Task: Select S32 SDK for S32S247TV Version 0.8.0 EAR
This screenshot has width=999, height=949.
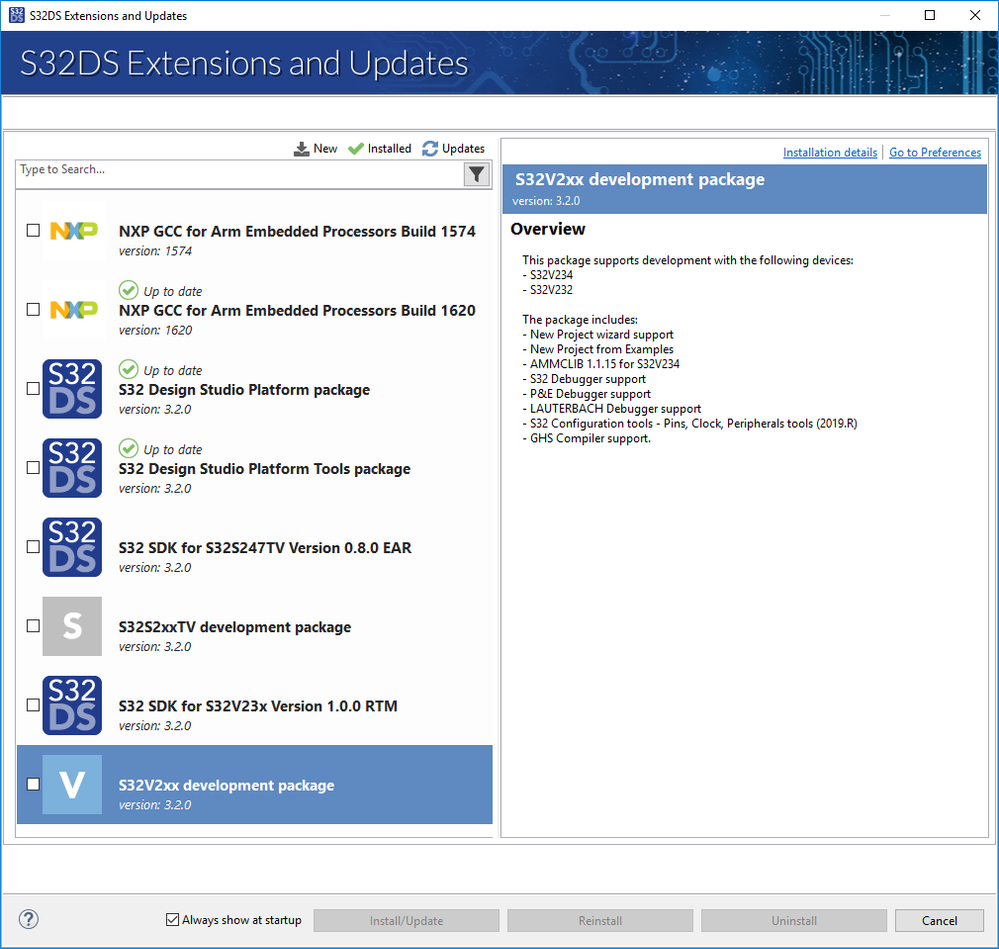Action: pos(265,548)
